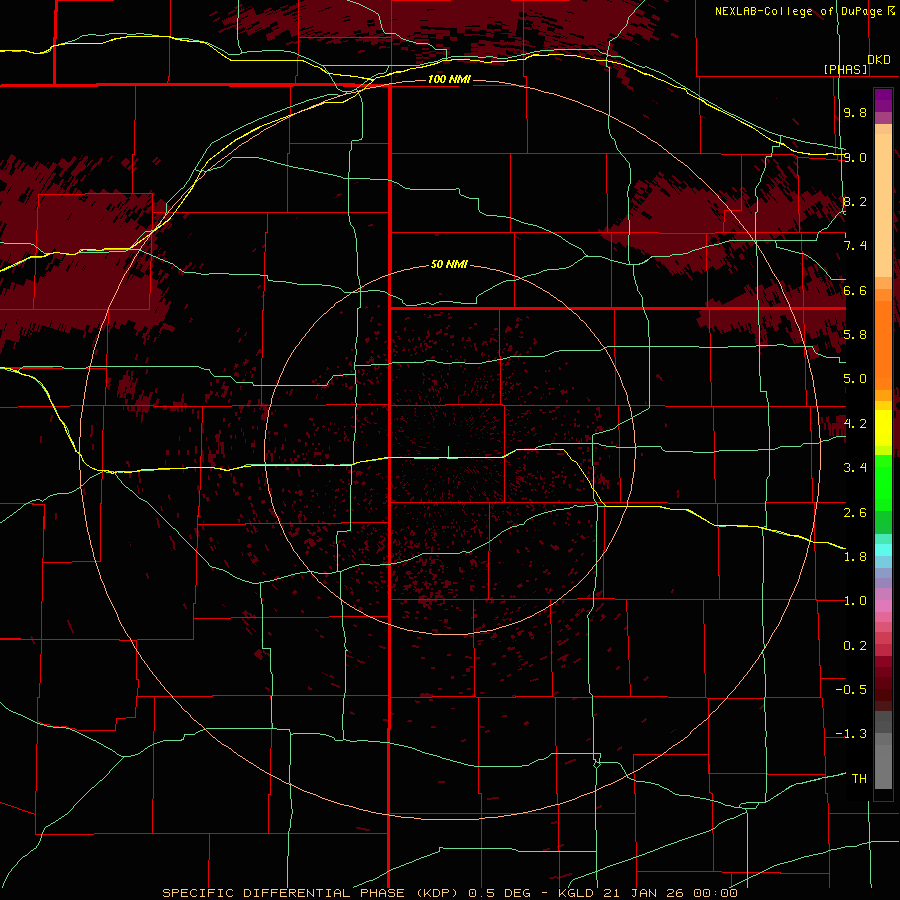Viewport: 900px width, 900px height.
Task: Select the 1.8 scale value
Action: click(855, 557)
